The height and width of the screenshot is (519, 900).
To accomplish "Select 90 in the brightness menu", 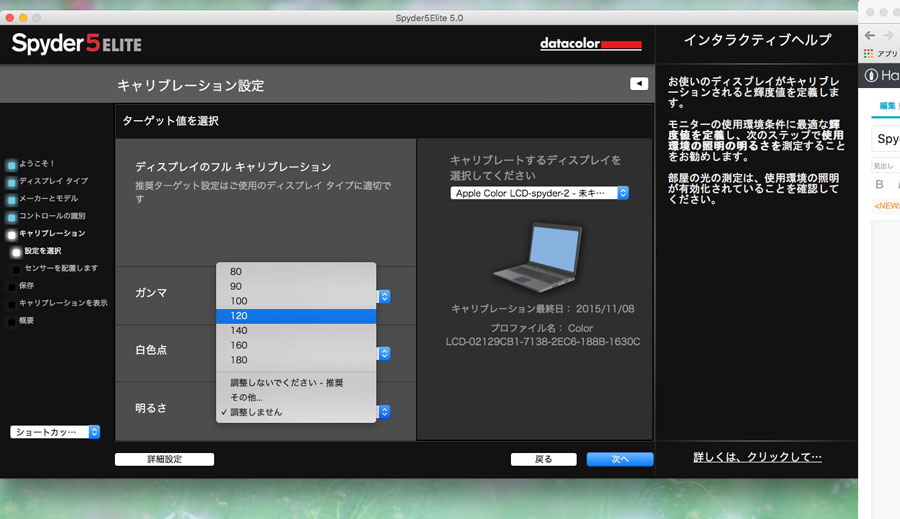I will point(296,286).
